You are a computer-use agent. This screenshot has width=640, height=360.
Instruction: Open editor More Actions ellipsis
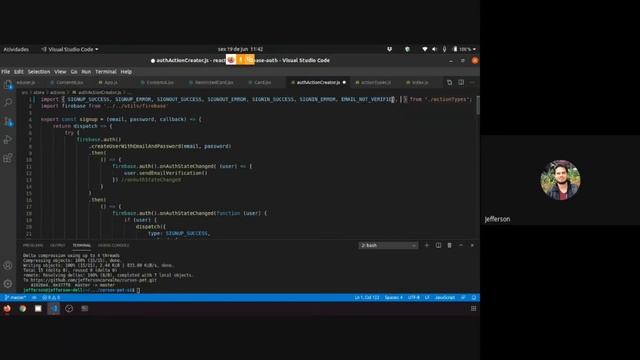[472, 82]
